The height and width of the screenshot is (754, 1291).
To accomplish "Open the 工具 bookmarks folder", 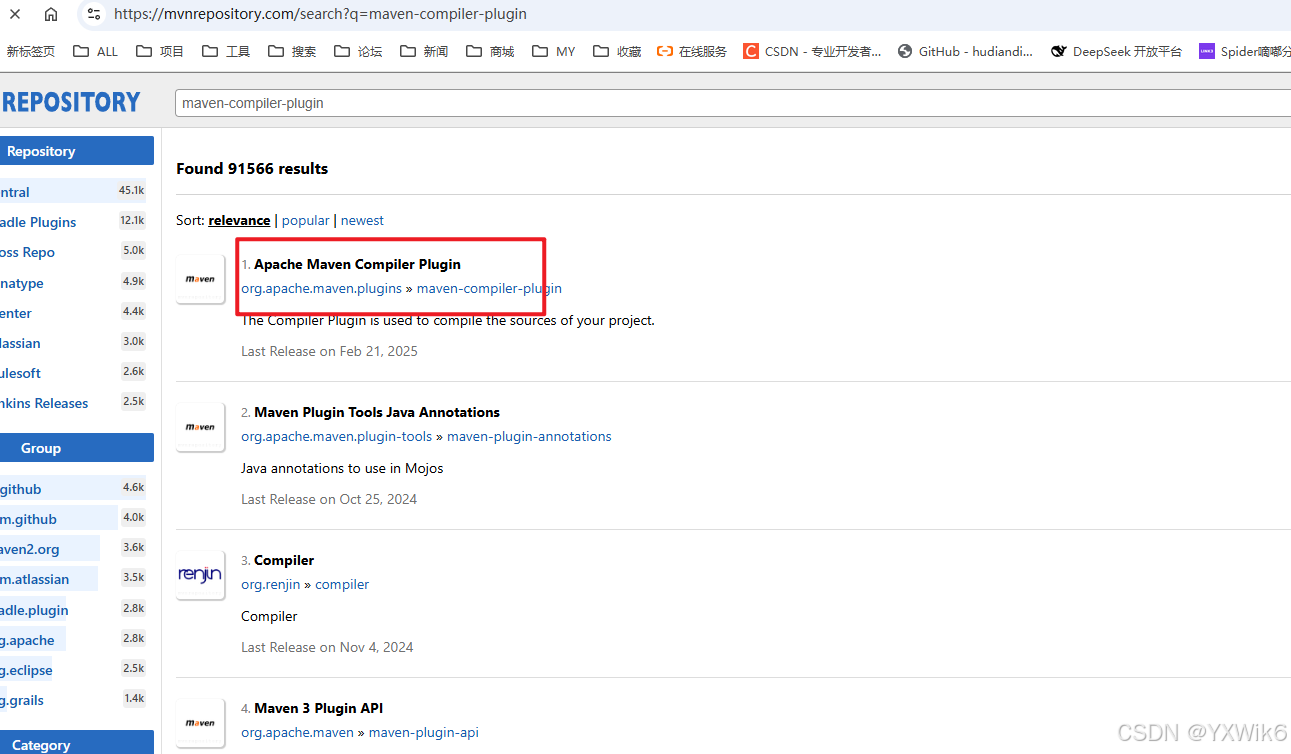I will [x=226, y=51].
